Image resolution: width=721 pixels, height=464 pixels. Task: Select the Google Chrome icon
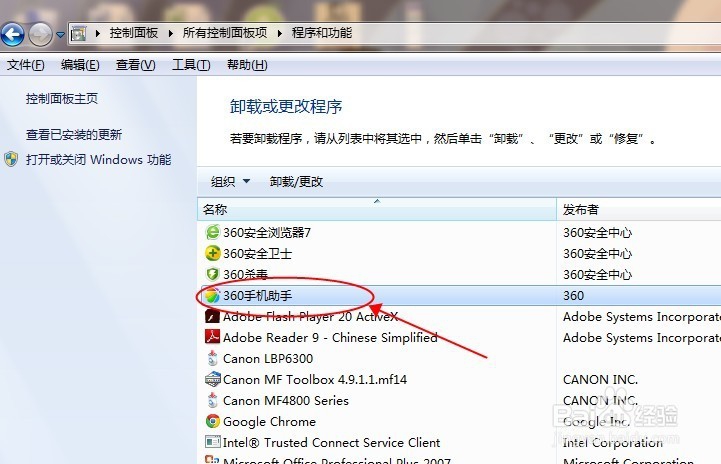[212, 421]
